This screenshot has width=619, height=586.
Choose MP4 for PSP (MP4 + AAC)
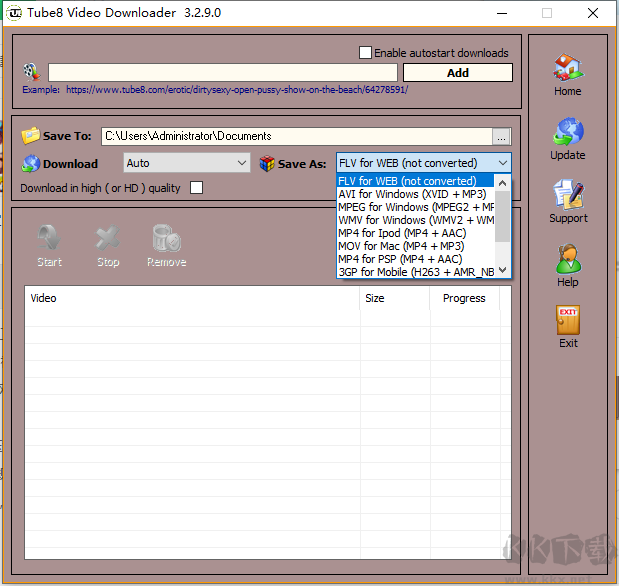415,259
